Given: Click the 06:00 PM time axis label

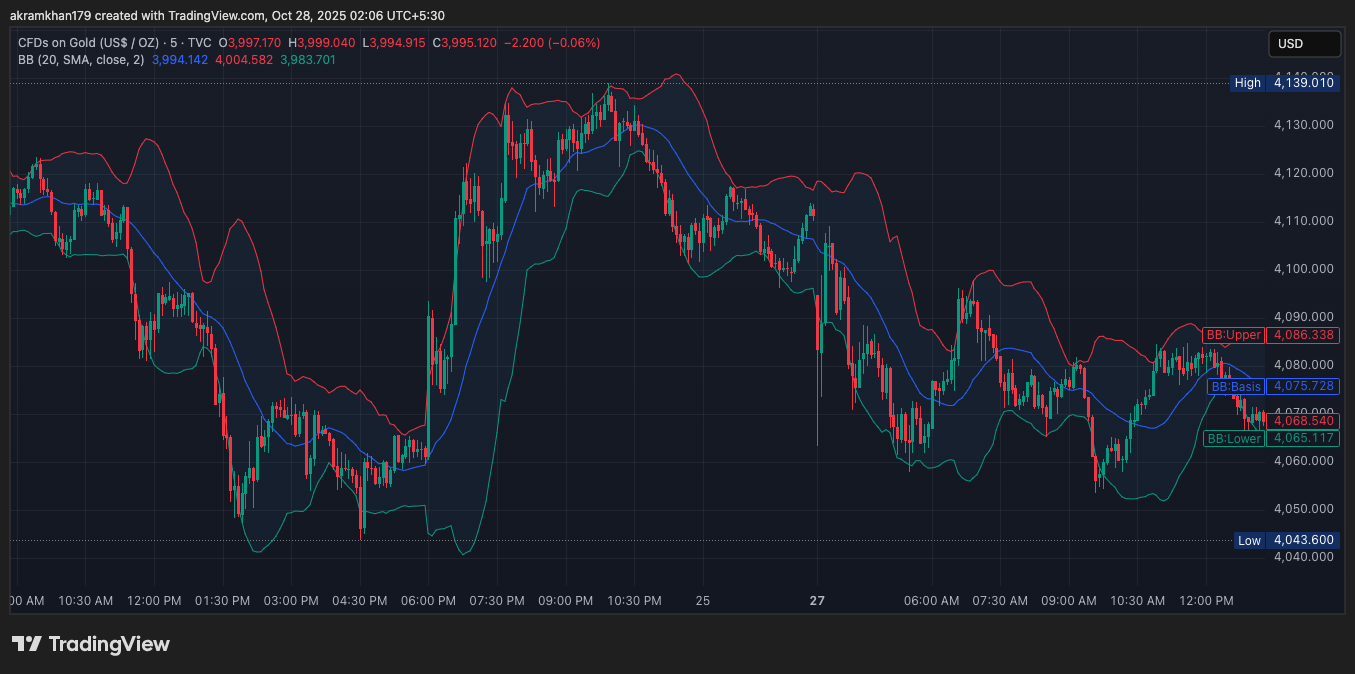Looking at the screenshot, I should (x=428, y=601).
